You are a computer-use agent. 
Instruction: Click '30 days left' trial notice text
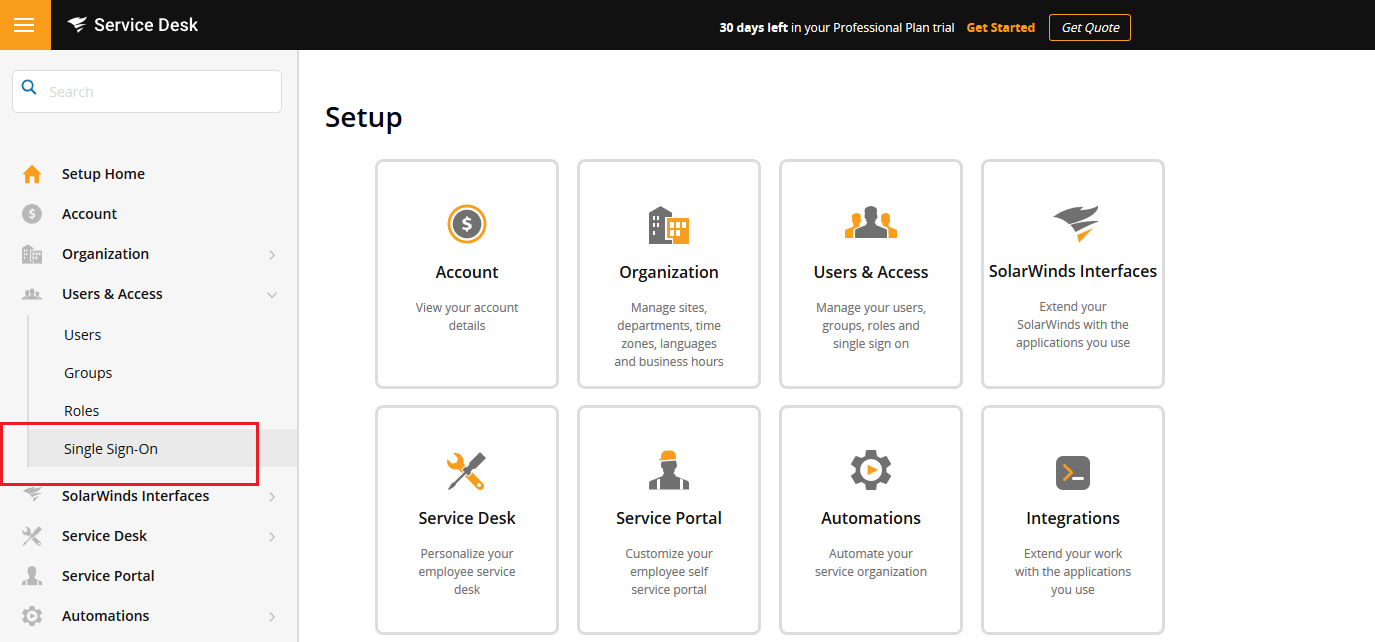point(754,28)
